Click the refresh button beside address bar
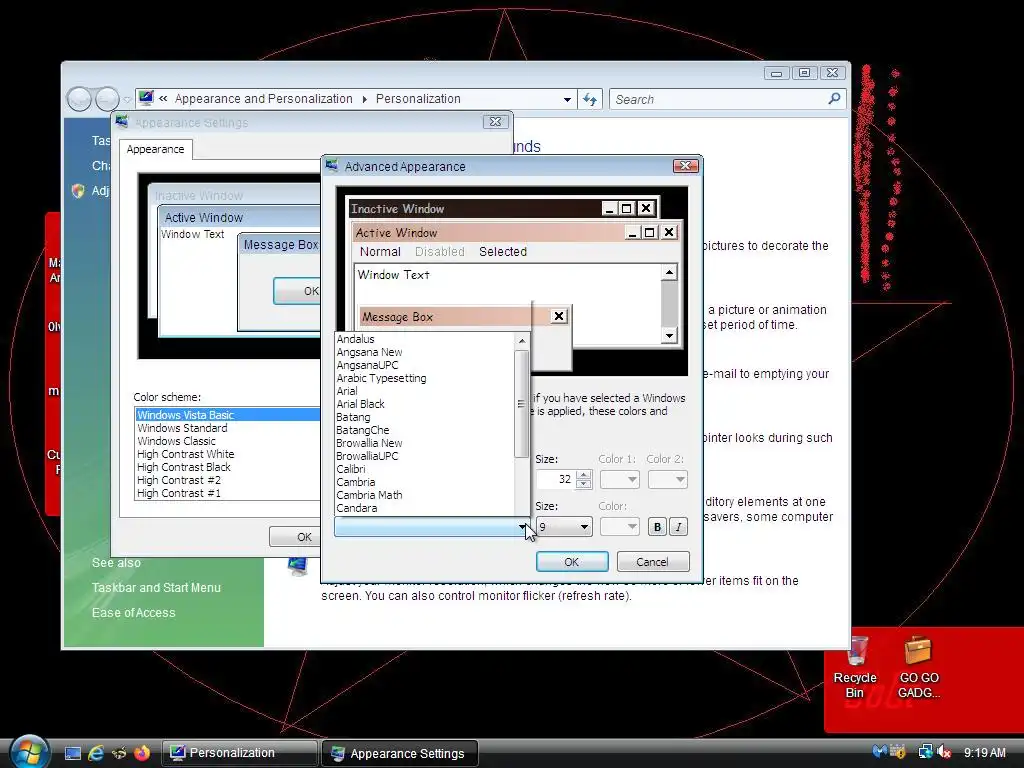The width and height of the screenshot is (1024, 768). point(590,99)
